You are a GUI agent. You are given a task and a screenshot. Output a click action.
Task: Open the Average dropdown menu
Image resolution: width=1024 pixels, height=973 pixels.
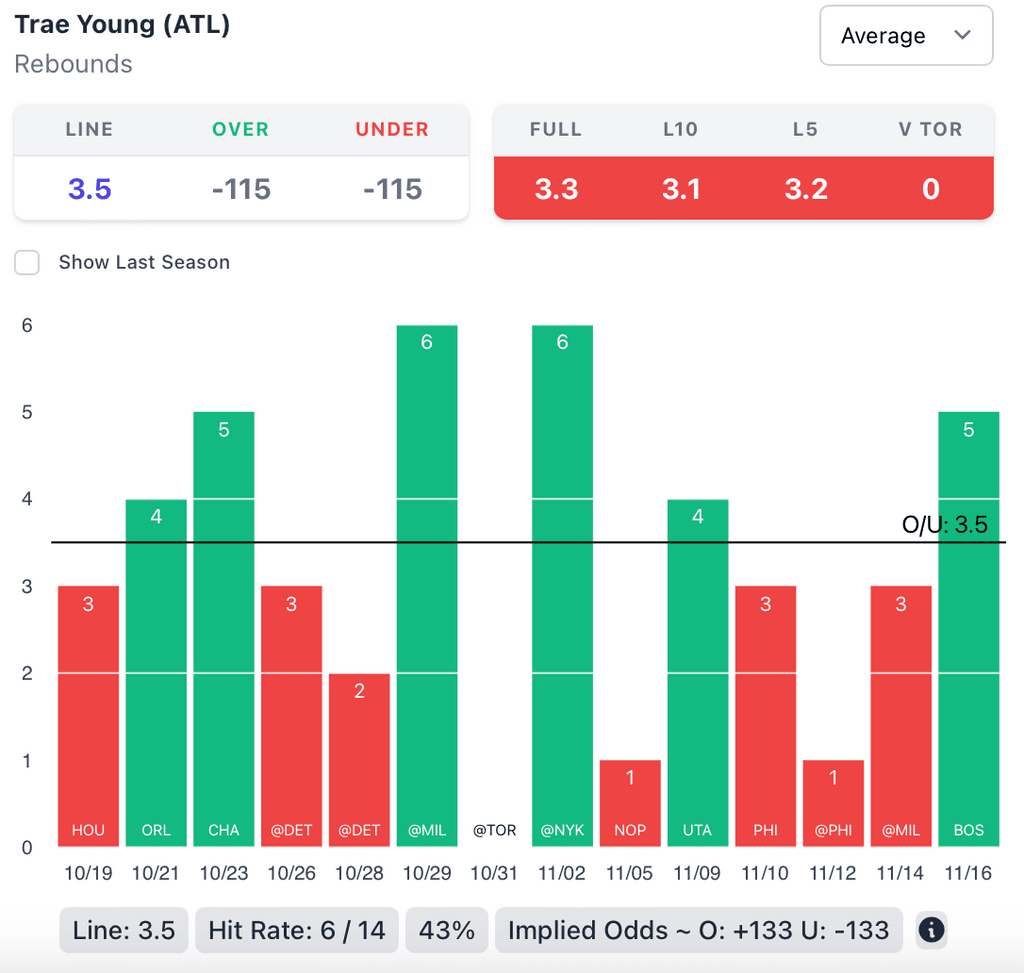click(x=906, y=35)
